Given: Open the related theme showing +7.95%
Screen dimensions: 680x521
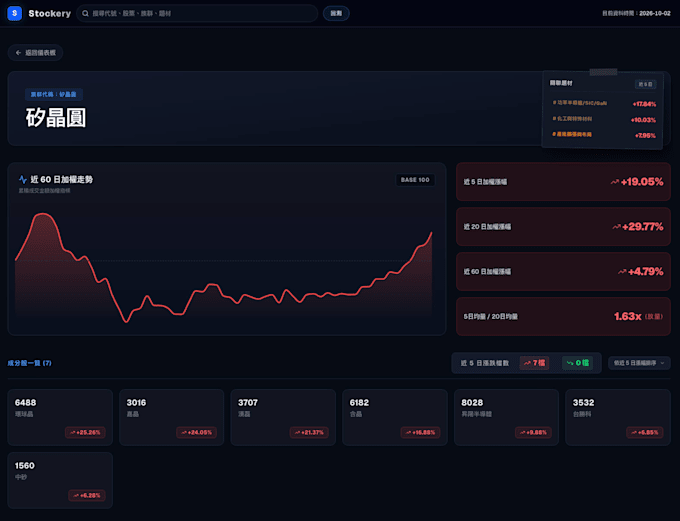Looking at the screenshot, I should coord(572,134).
